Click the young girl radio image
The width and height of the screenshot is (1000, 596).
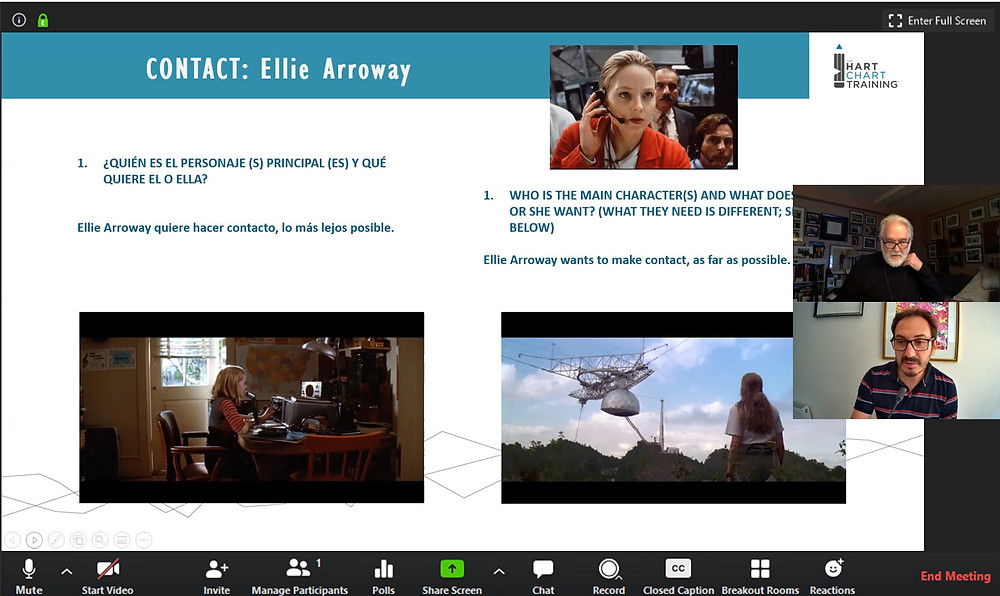pos(251,407)
